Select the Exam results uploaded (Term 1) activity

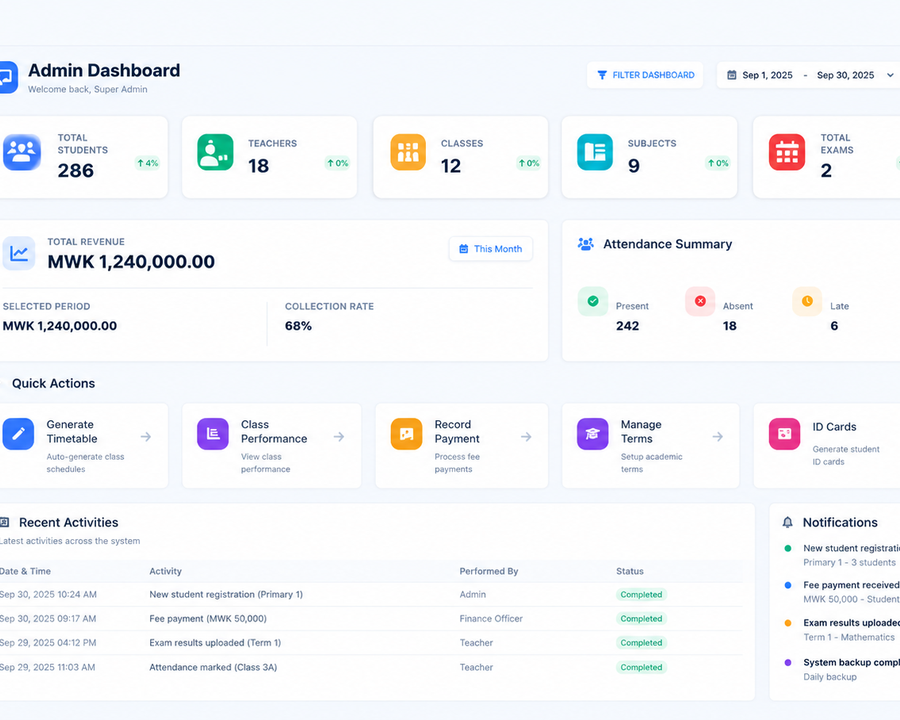tap(215, 642)
